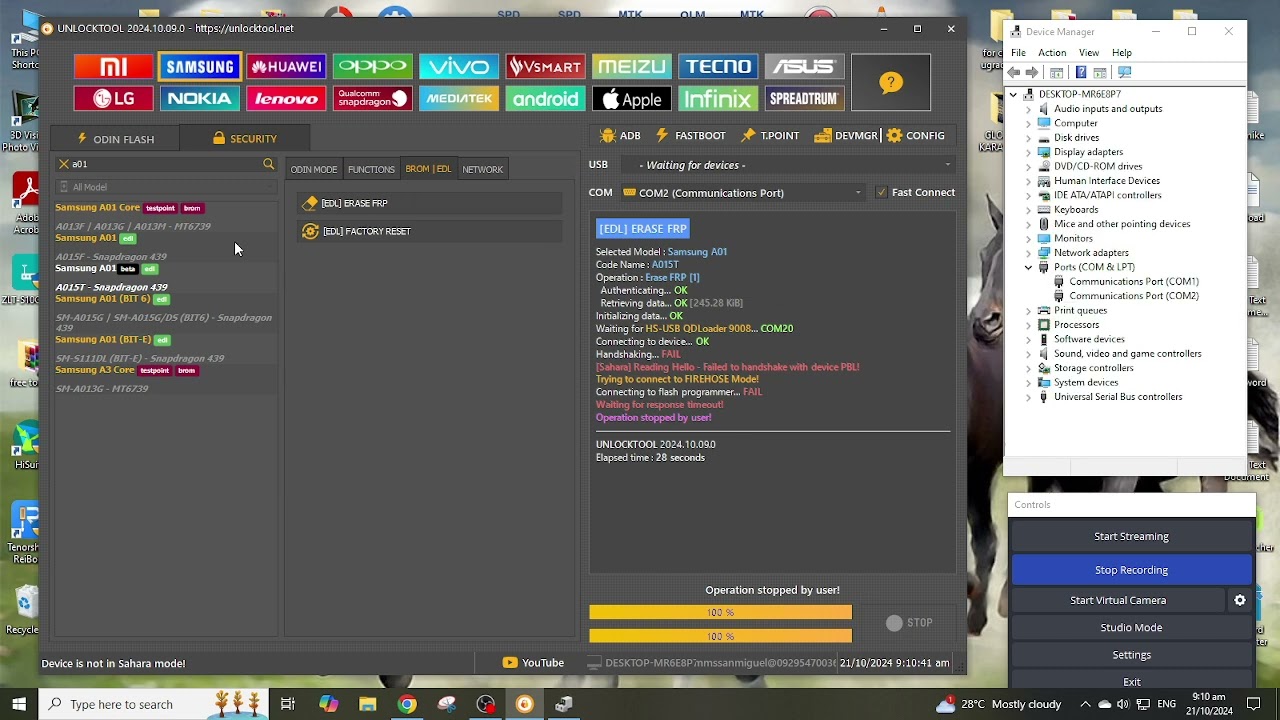Select the Lenovo brand tile
Screen dimensions: 1280x720
pyautogui.click(x=286, y=99)
